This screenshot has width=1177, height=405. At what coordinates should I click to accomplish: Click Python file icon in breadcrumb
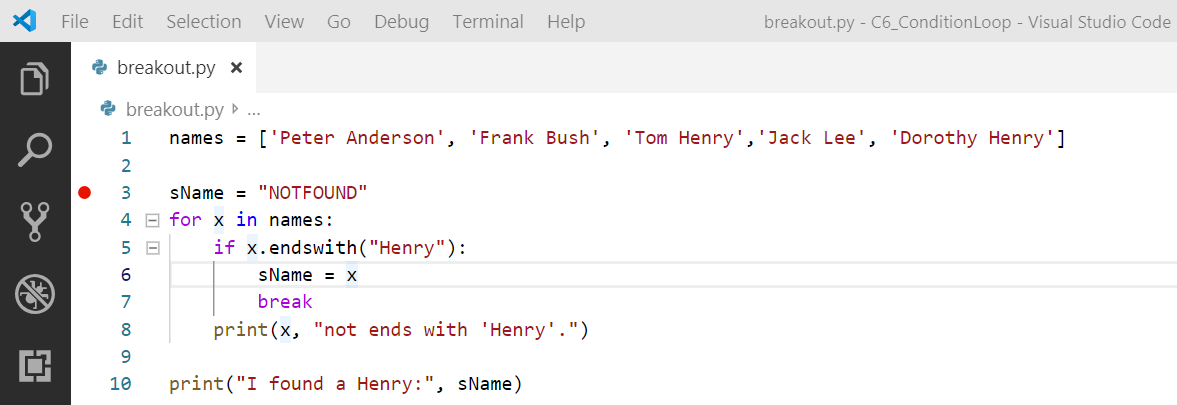pyautogui.click(x=108, y=110)
